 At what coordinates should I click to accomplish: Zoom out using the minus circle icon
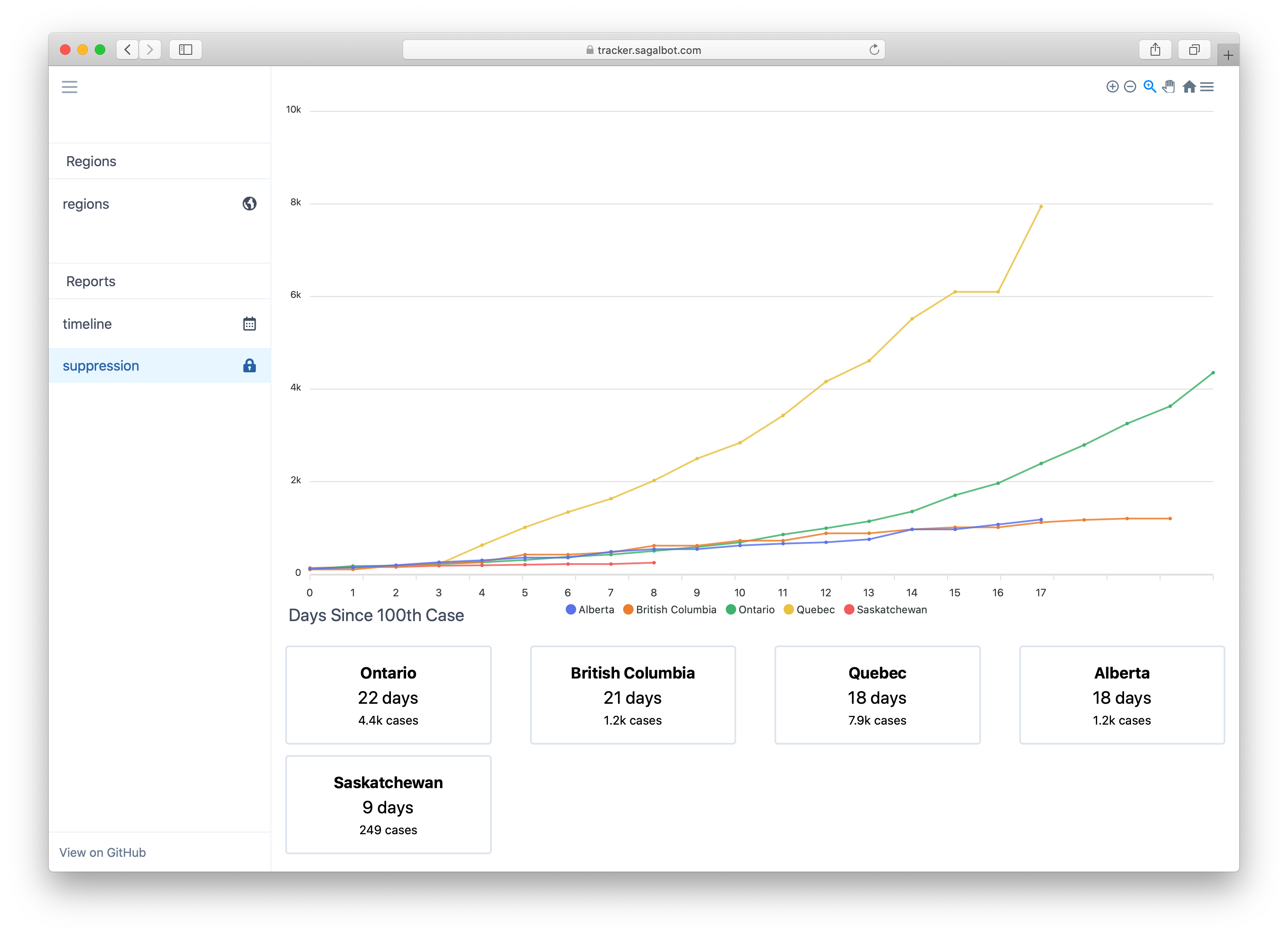(x=1130, y=86)
